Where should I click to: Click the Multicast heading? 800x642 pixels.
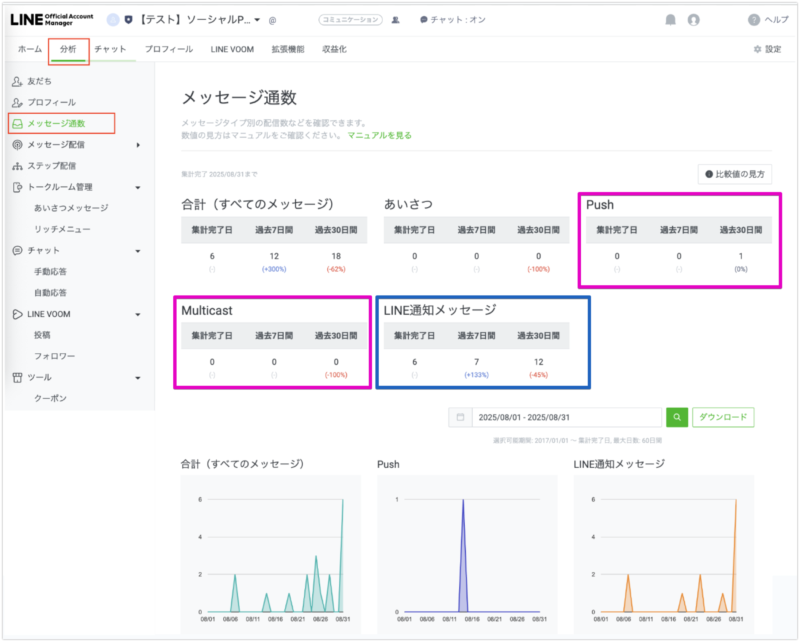point(207,310)
